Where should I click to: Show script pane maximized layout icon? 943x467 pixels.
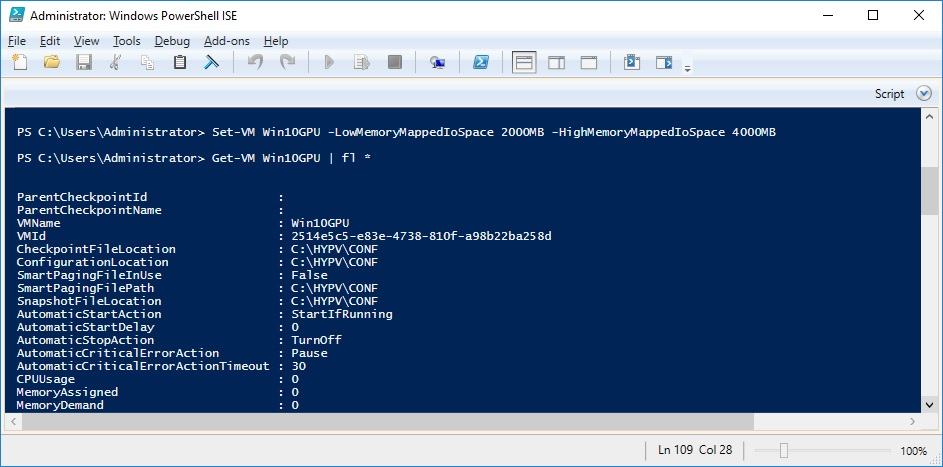tap(589, 62)
